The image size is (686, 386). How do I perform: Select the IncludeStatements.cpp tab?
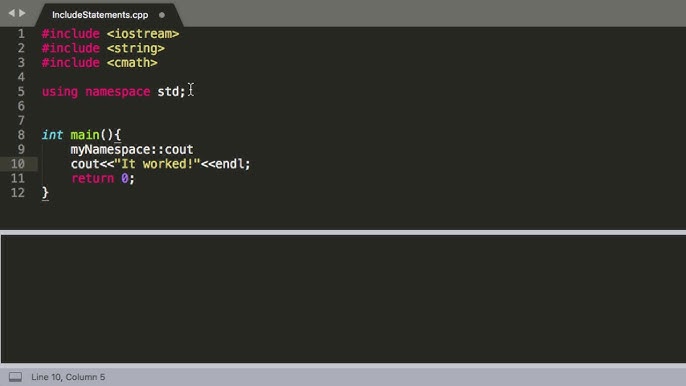(100, 15)
